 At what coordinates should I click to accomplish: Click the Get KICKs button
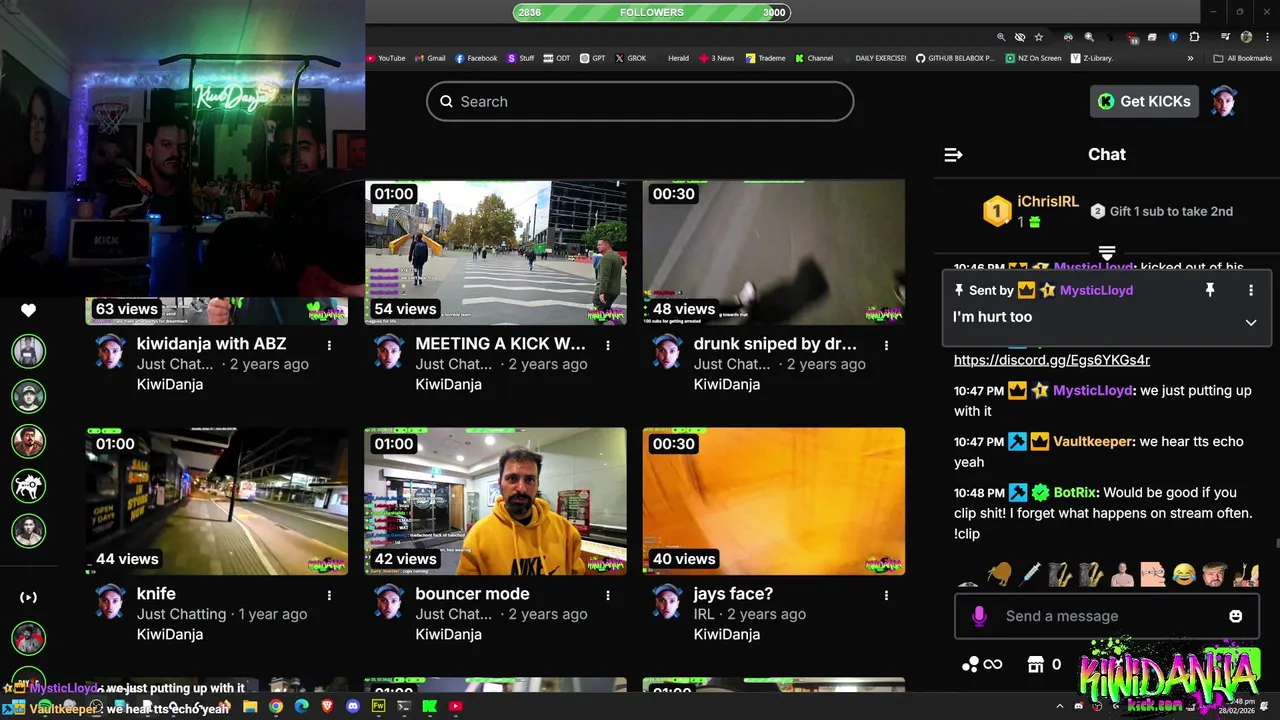1144,101
